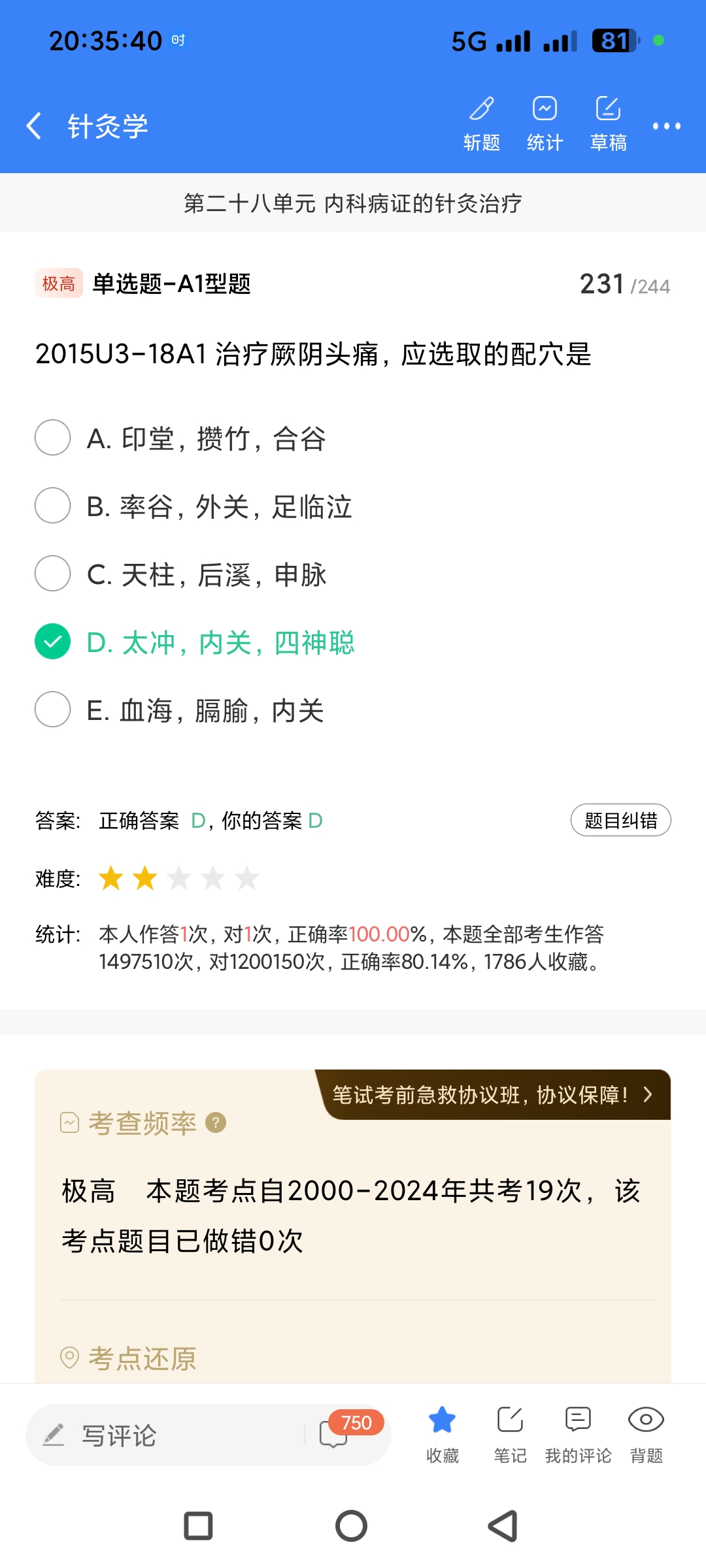Image resolution: width=706 pixels, height=1568 pixels.
Task: Open the 笔试考前急救协议班 banner arrow
Action: (x=647, y=1094)
